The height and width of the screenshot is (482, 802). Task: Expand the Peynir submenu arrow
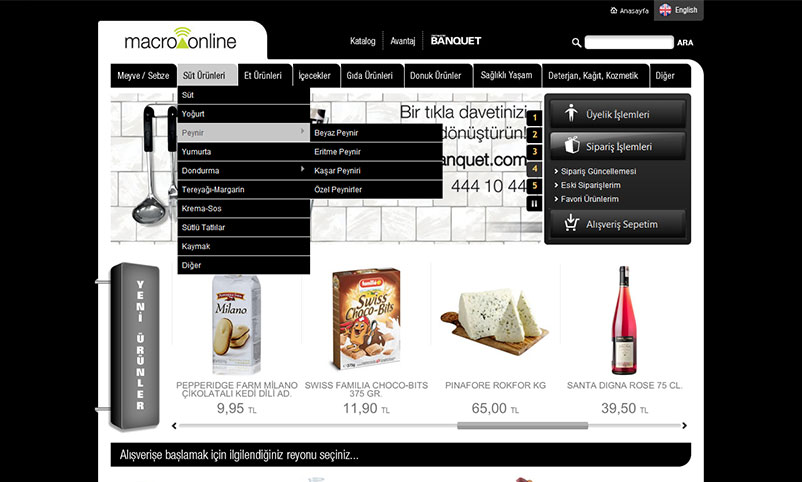point(302,132)
